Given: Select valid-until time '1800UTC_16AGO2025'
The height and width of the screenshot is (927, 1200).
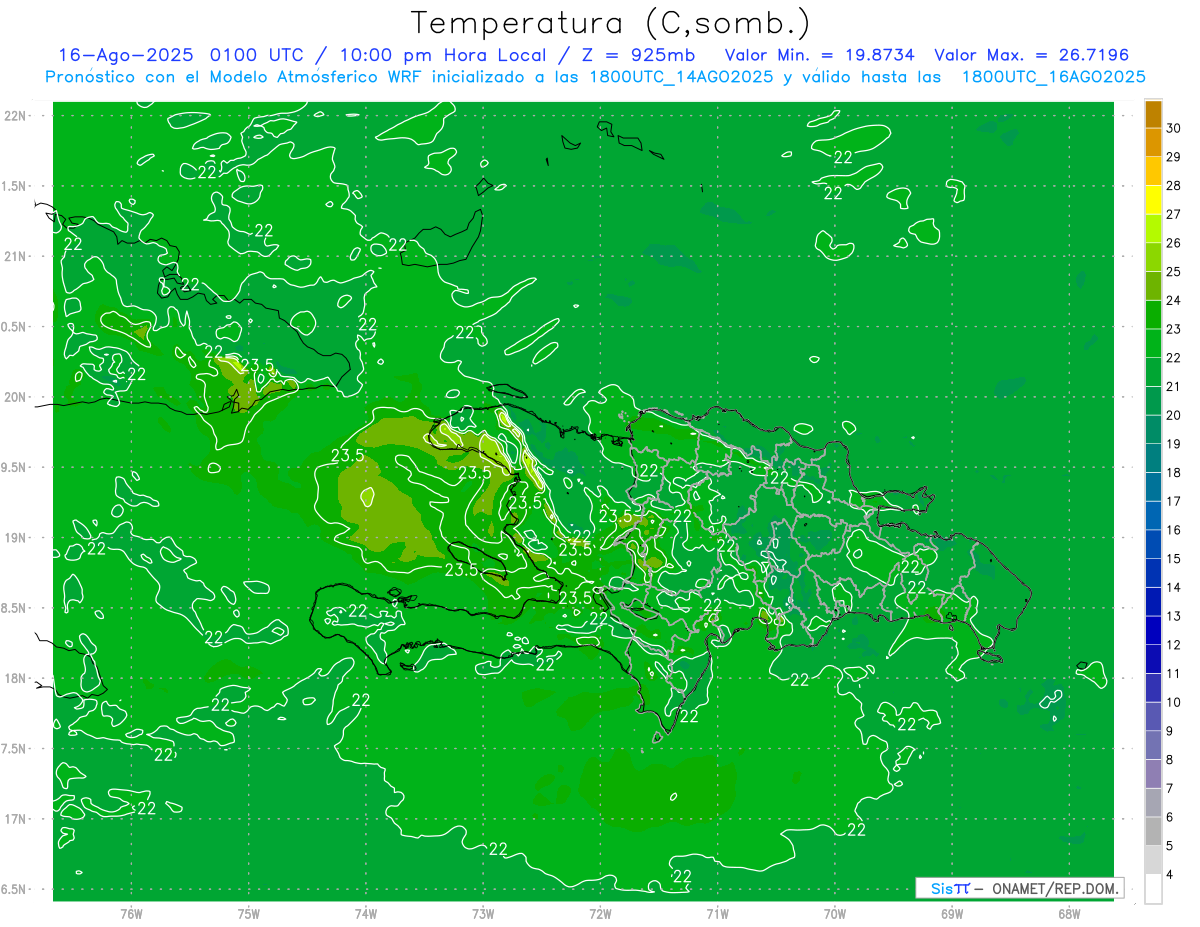Looking at the screenshot, I should 1053,77.
